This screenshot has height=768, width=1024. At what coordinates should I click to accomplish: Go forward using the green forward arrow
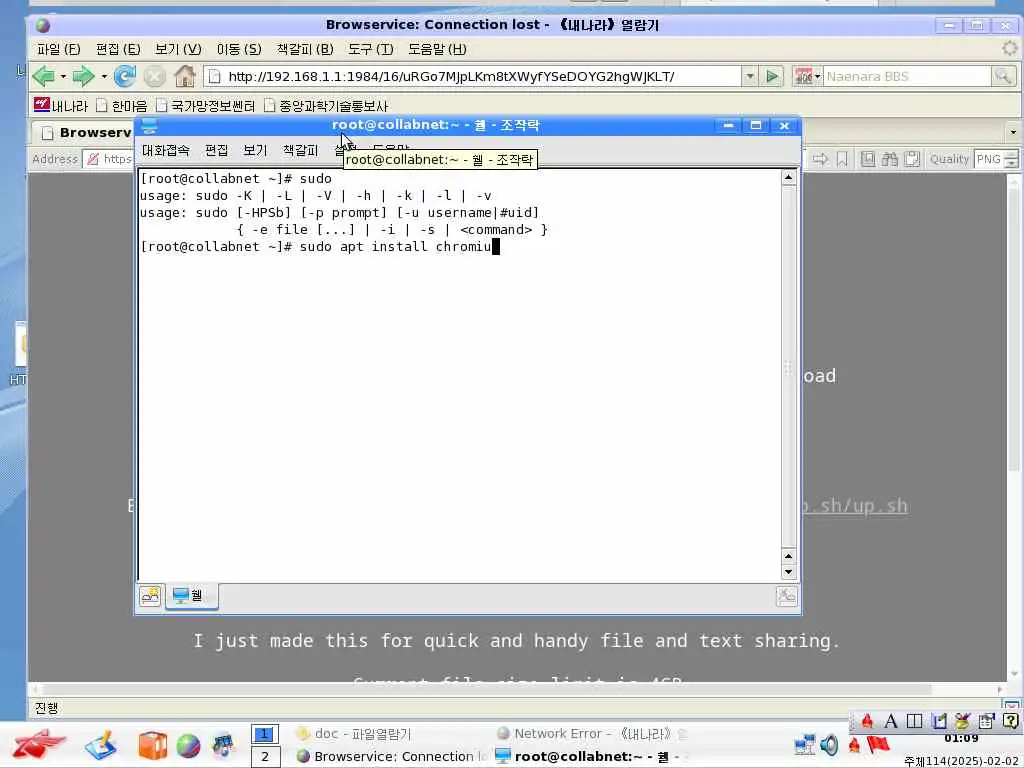point(83,76)
